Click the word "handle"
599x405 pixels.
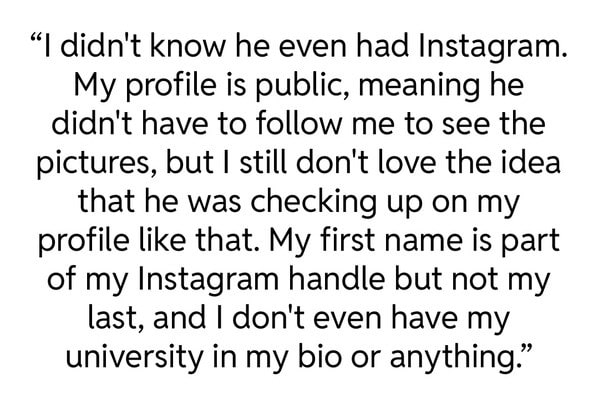coord(337,279)
